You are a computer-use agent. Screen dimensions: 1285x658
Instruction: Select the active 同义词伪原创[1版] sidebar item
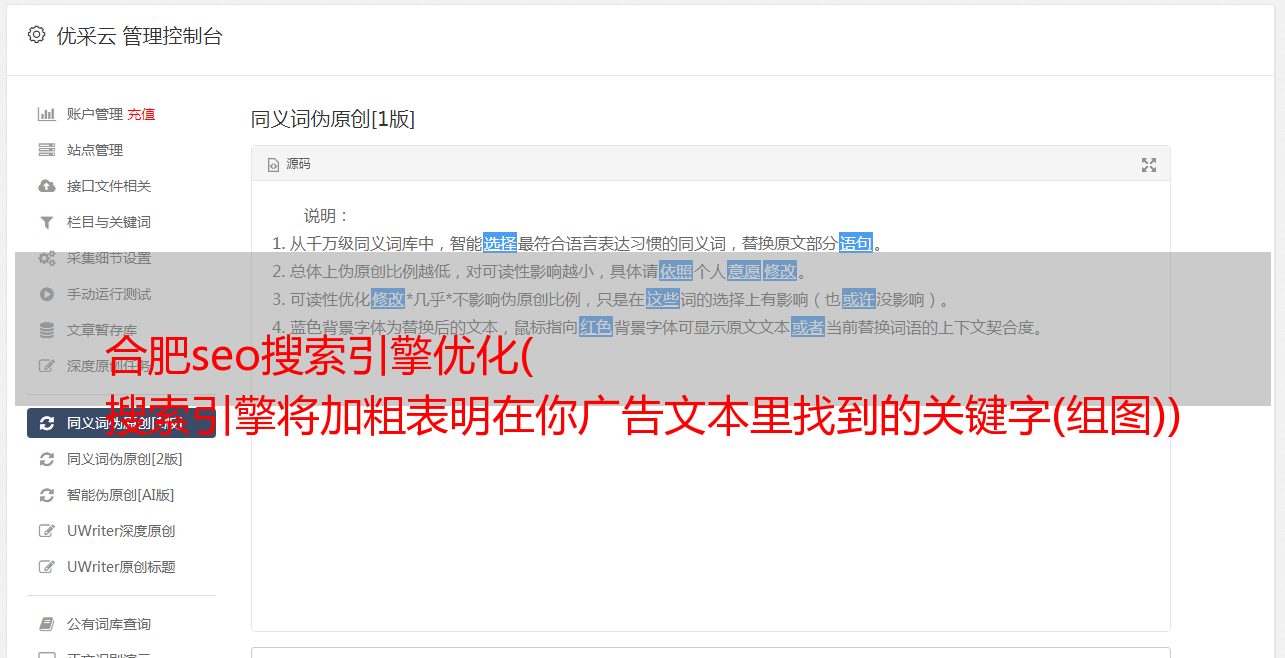click(x=121, y=423)
